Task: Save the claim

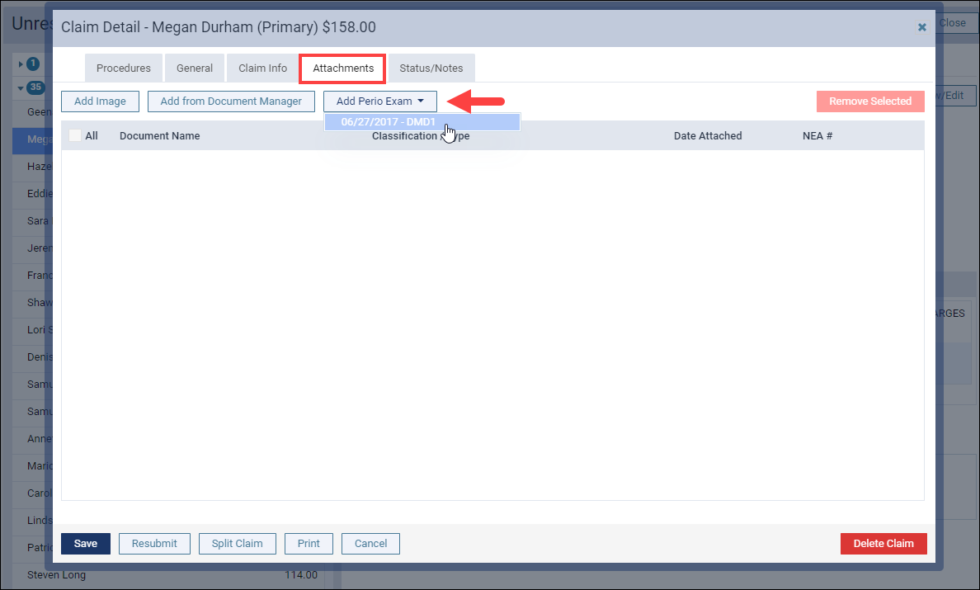Action: (86, 543)
